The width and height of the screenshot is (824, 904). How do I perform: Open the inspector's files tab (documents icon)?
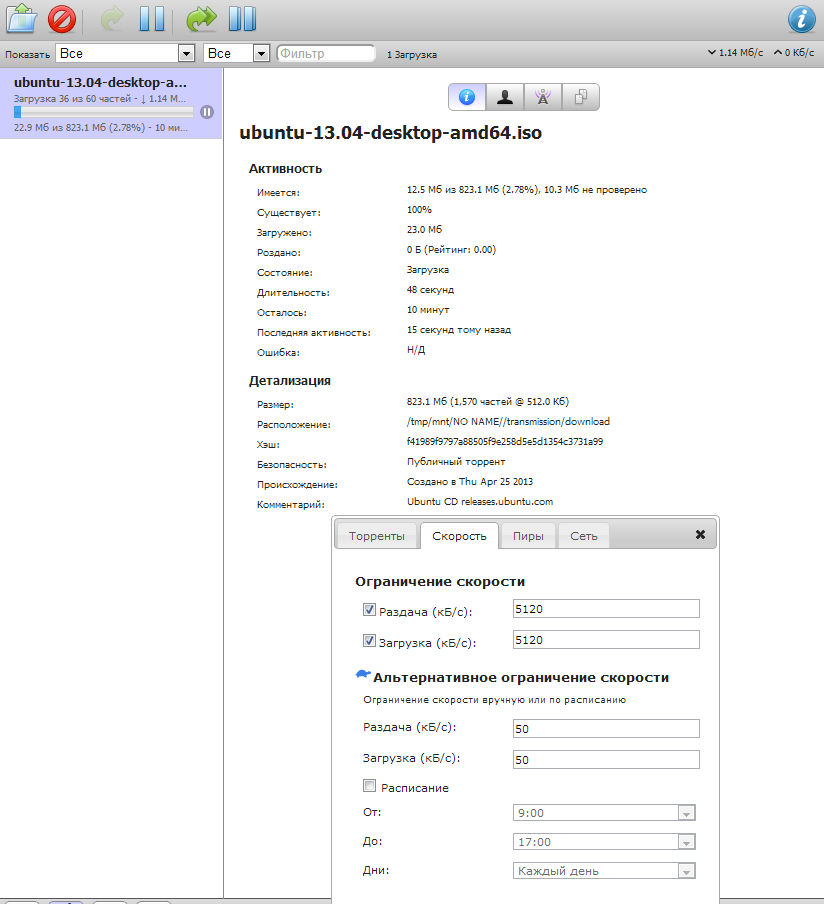[581, 97]
